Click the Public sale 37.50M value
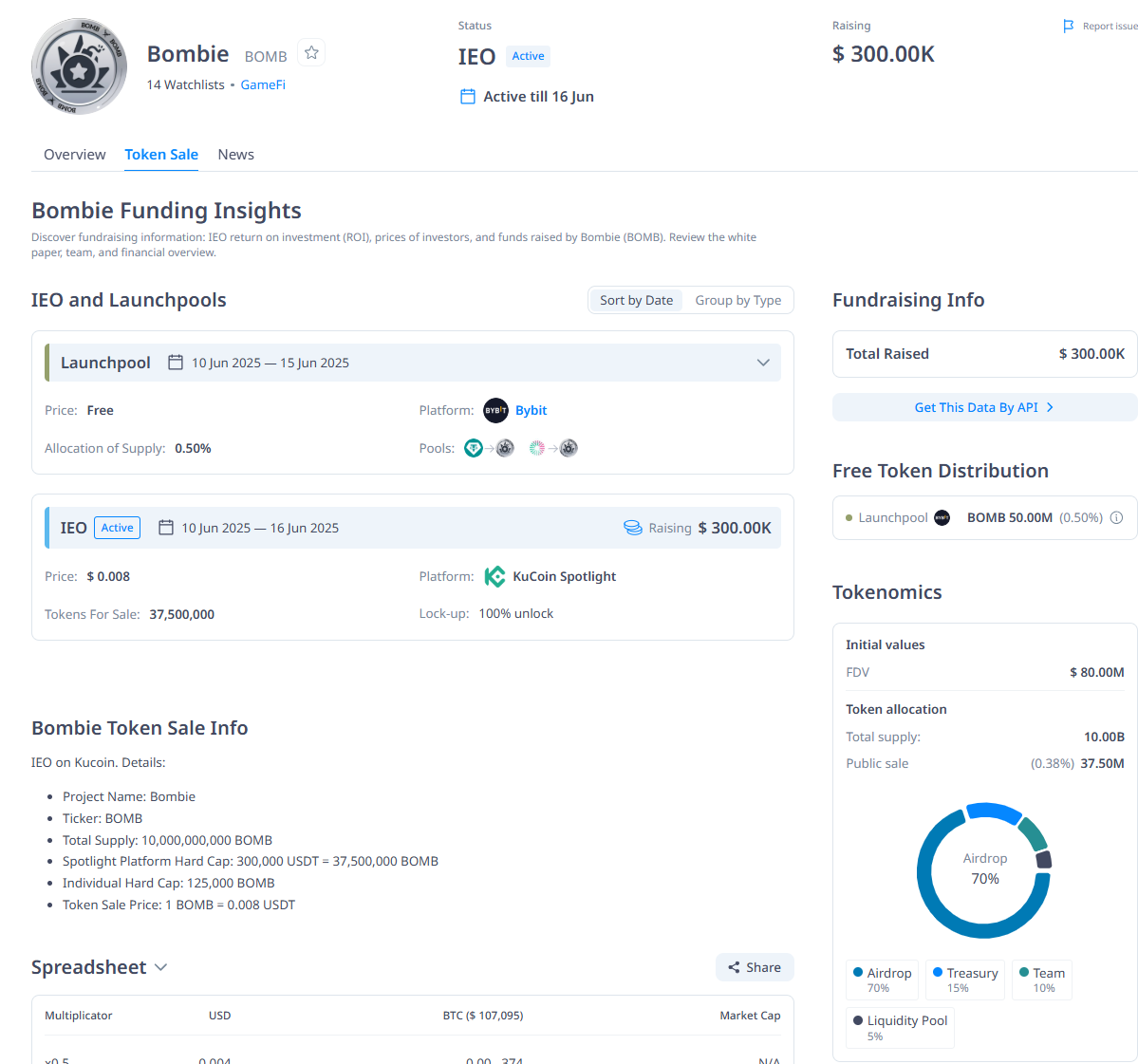The width and height of the screenshot is (1138, 1064). point(1103,763)
